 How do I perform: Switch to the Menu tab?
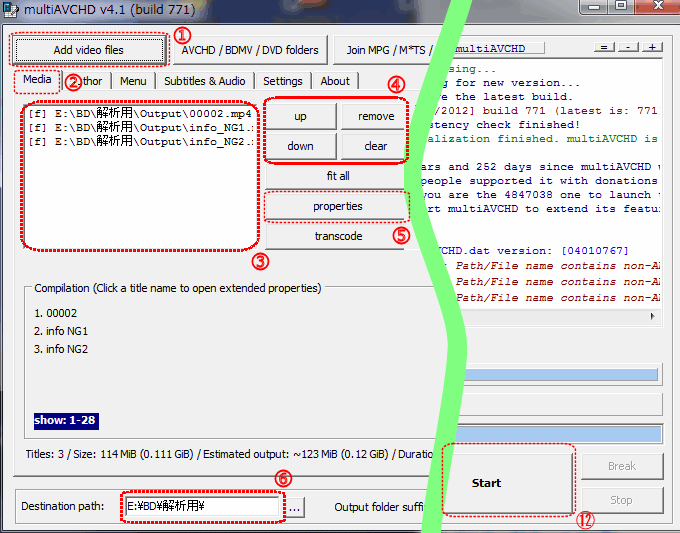pos(132,81)
